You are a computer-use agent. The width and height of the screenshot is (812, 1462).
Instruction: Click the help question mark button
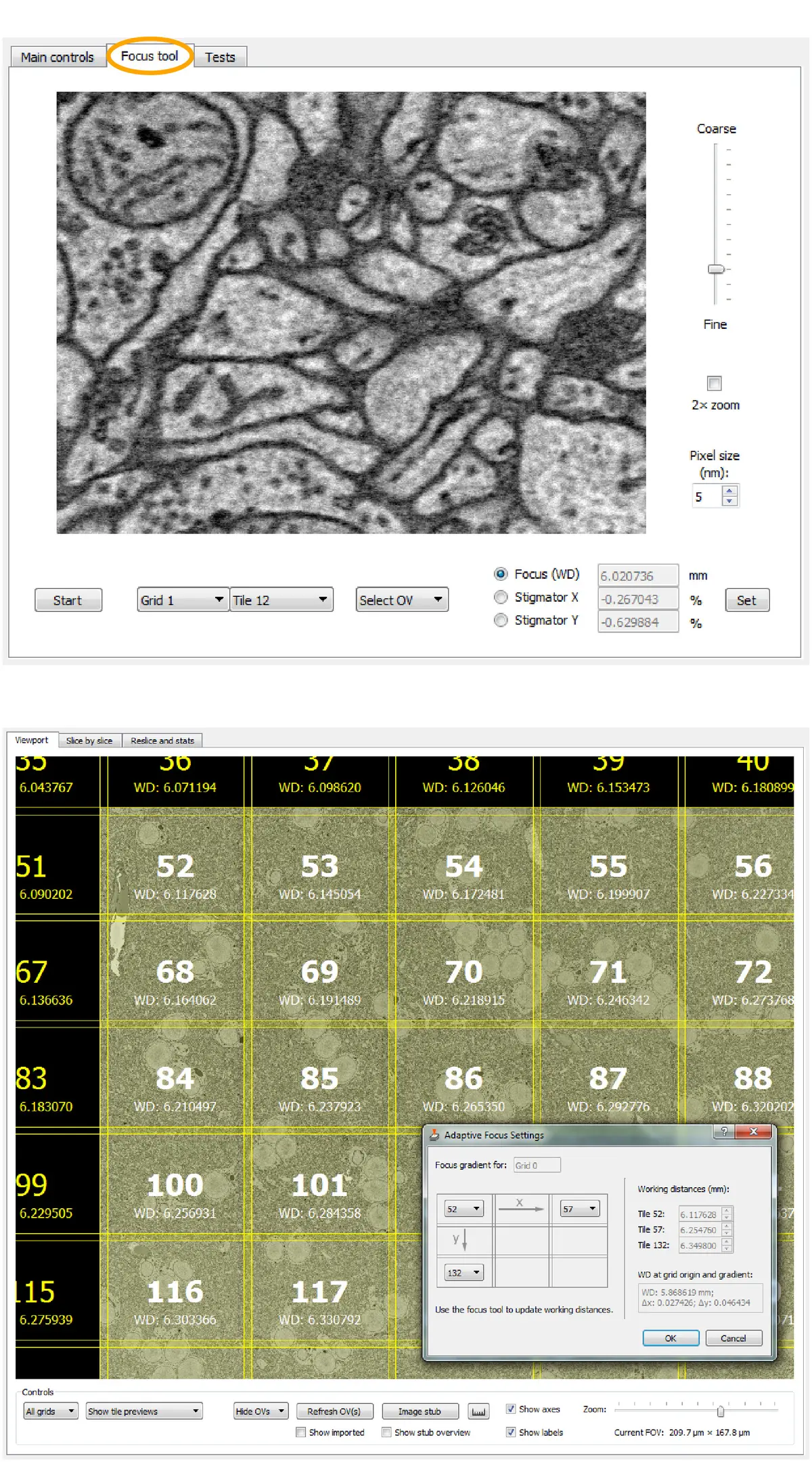coord(725,1132)
